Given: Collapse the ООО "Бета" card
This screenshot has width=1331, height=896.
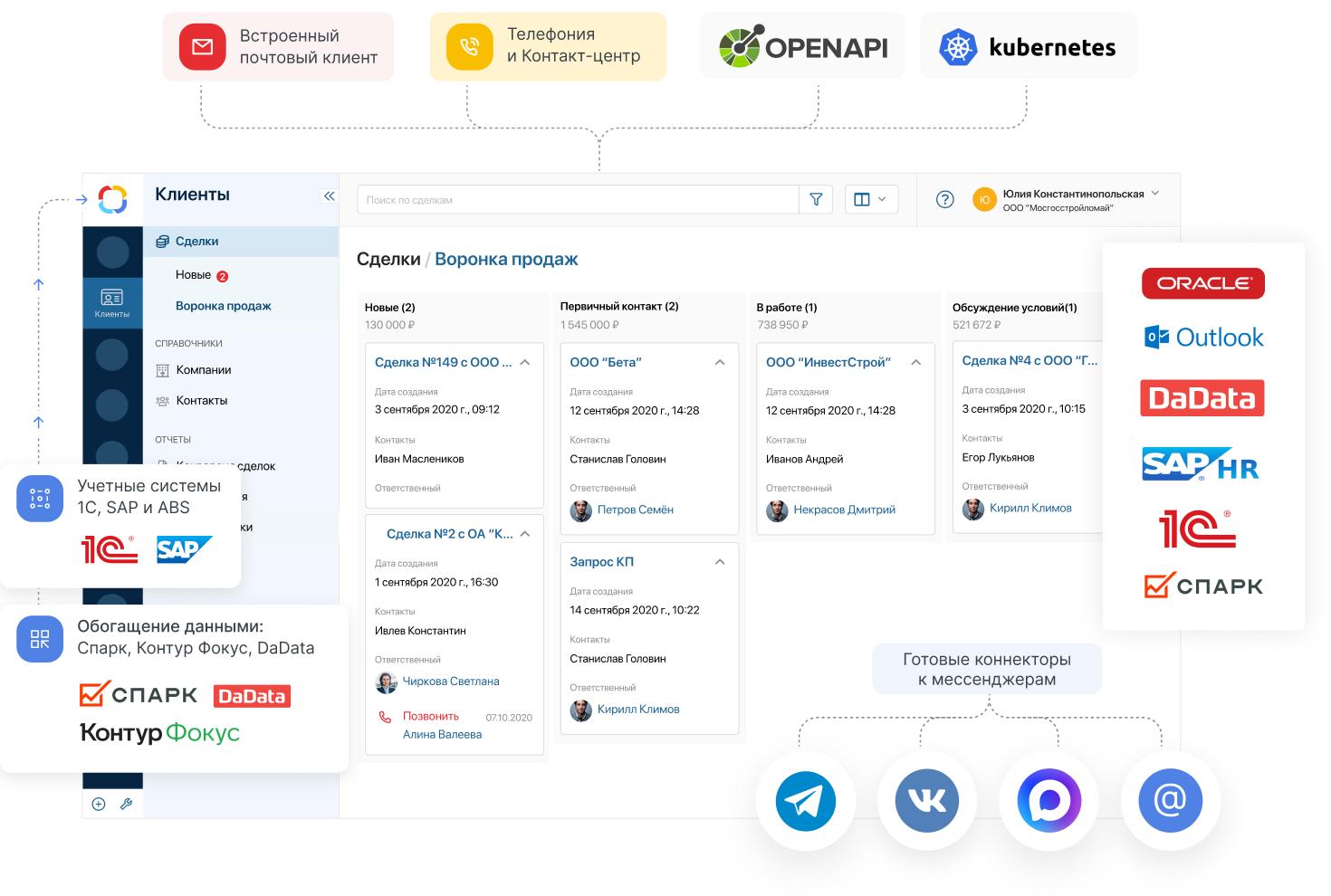Looking at the screenshot, I should point(720,362).
